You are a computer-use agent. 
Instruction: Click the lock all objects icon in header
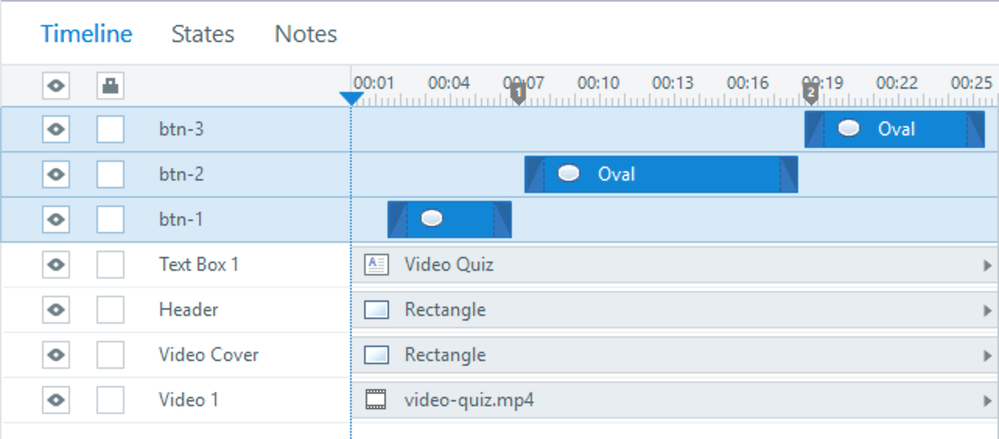pos(110,86)
